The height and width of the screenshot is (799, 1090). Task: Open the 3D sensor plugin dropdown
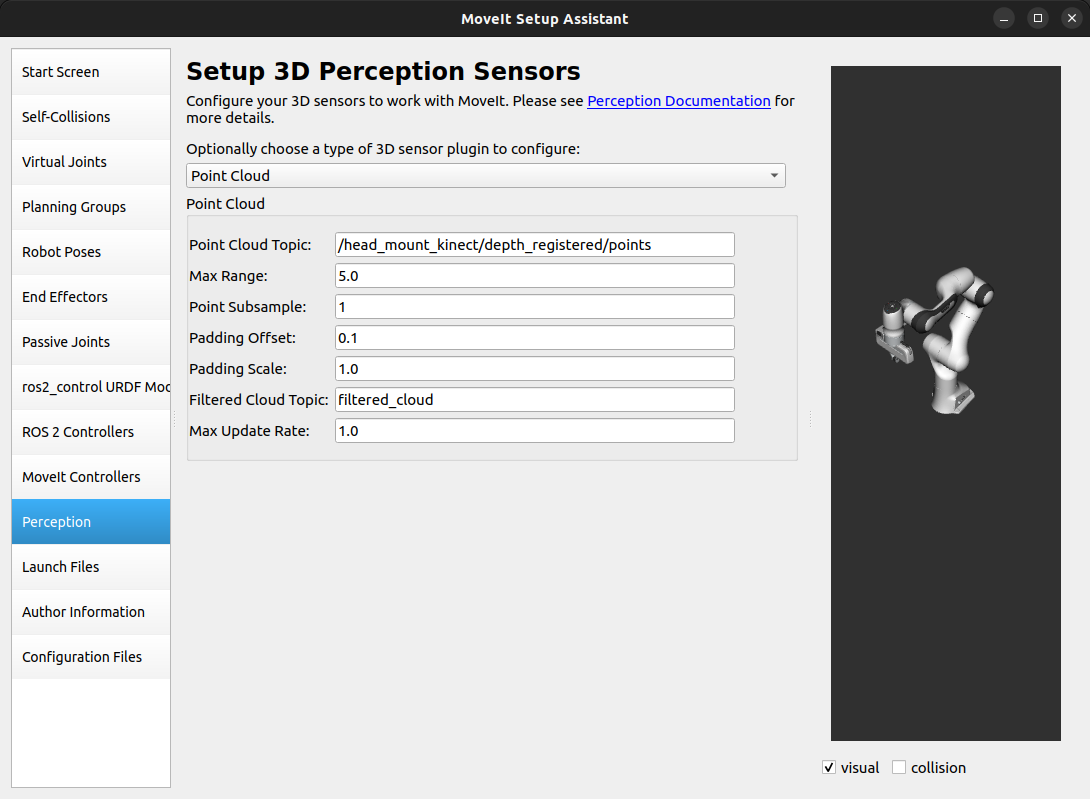pyautogui.click(x=774, y=175)
